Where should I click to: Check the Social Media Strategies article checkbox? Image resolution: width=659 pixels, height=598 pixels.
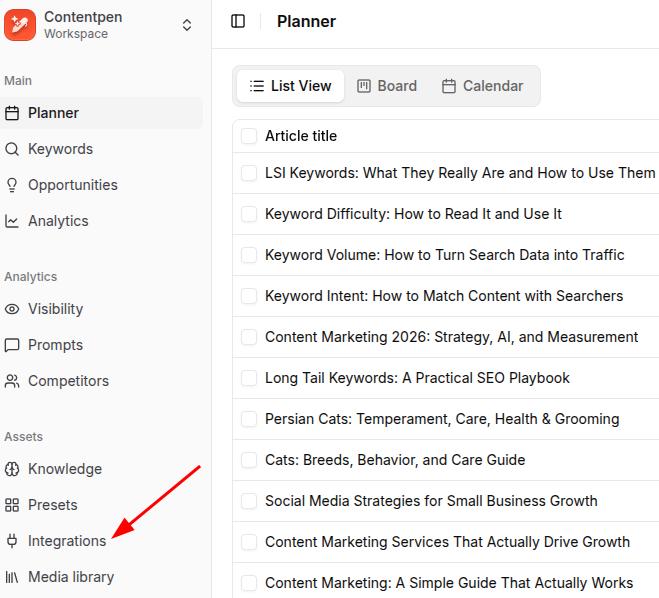(249, 501)
